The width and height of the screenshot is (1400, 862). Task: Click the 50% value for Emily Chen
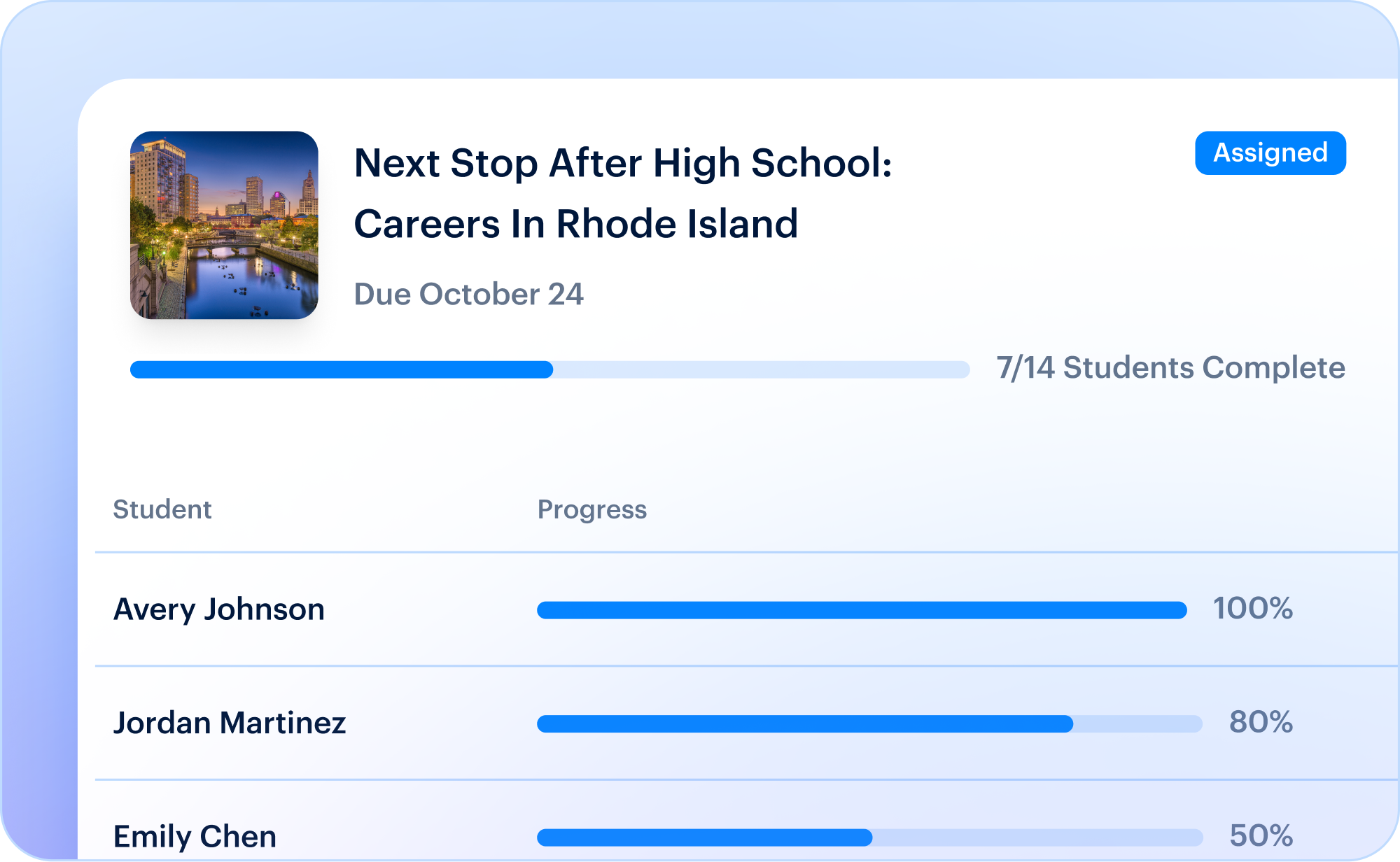click(1261, 835)
